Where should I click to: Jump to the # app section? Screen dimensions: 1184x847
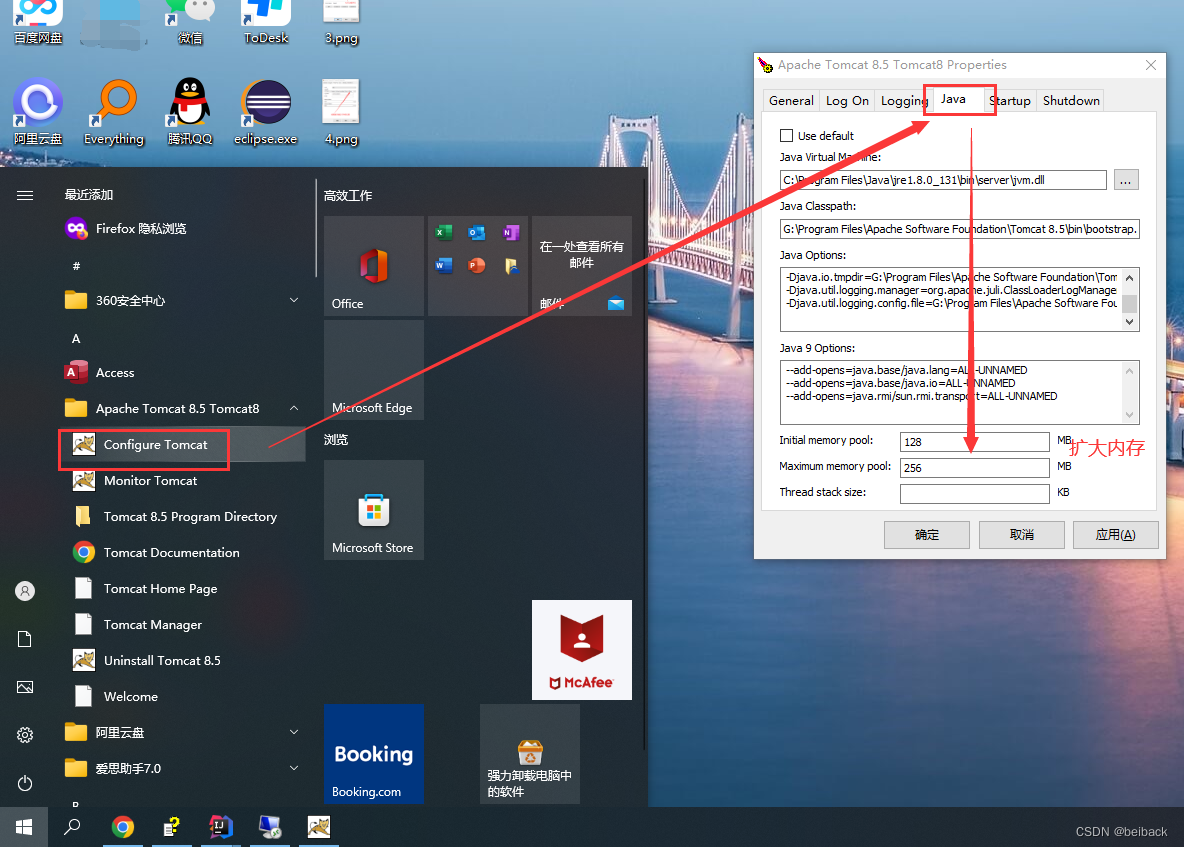coord(76,266)
